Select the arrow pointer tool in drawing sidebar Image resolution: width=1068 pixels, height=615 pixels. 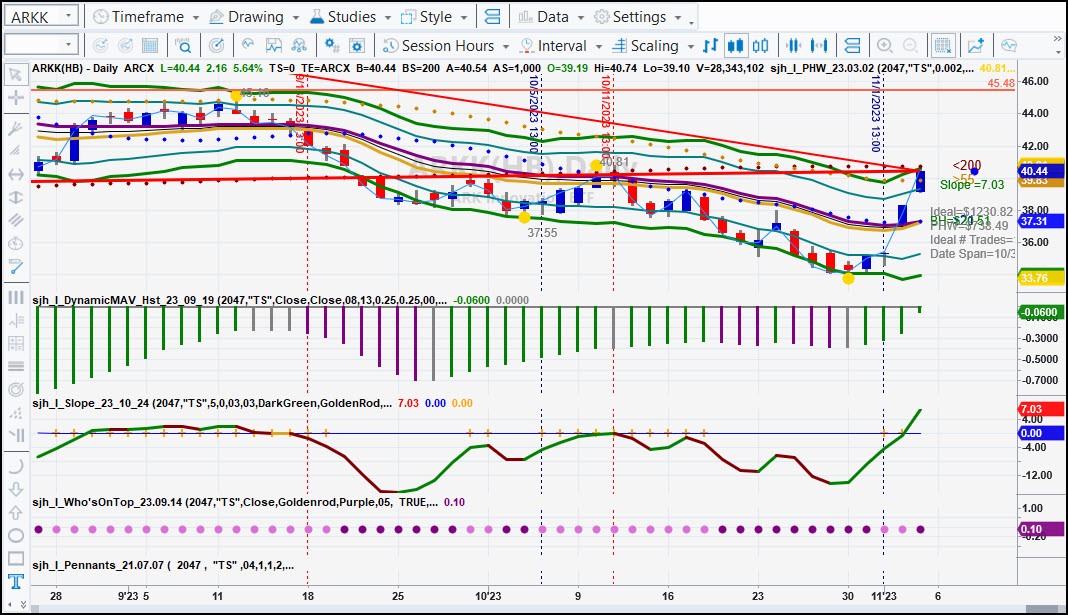point(15,74)
